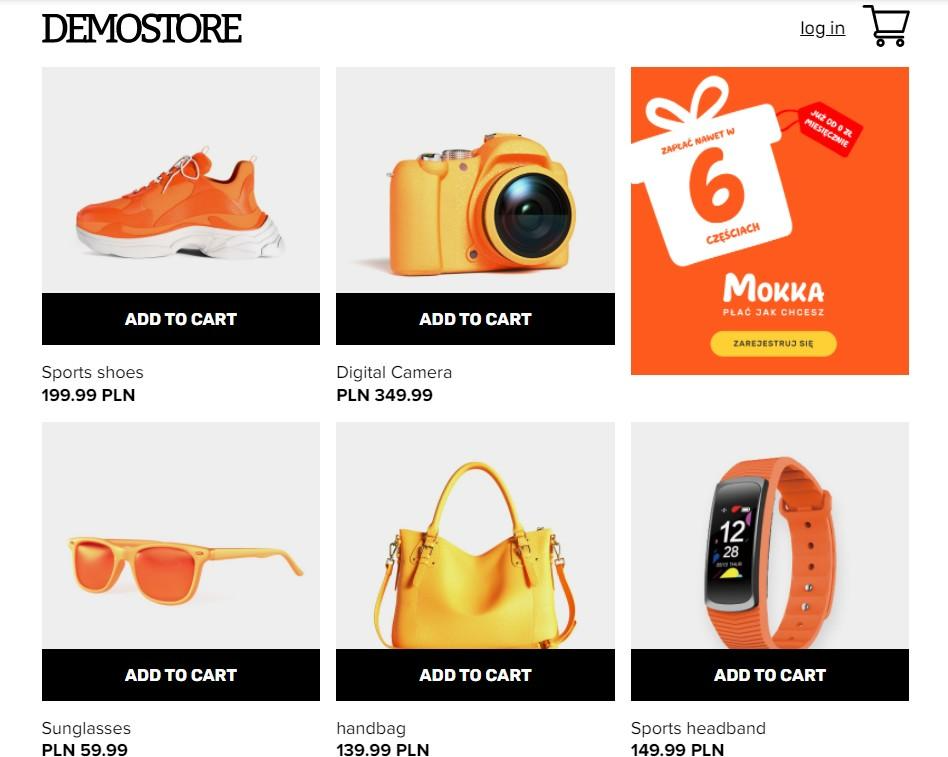Screen dimensions: 948x757
Task: Click the Zarejestruj się button in Mokka ad
Action: click(x=773, y=343)
